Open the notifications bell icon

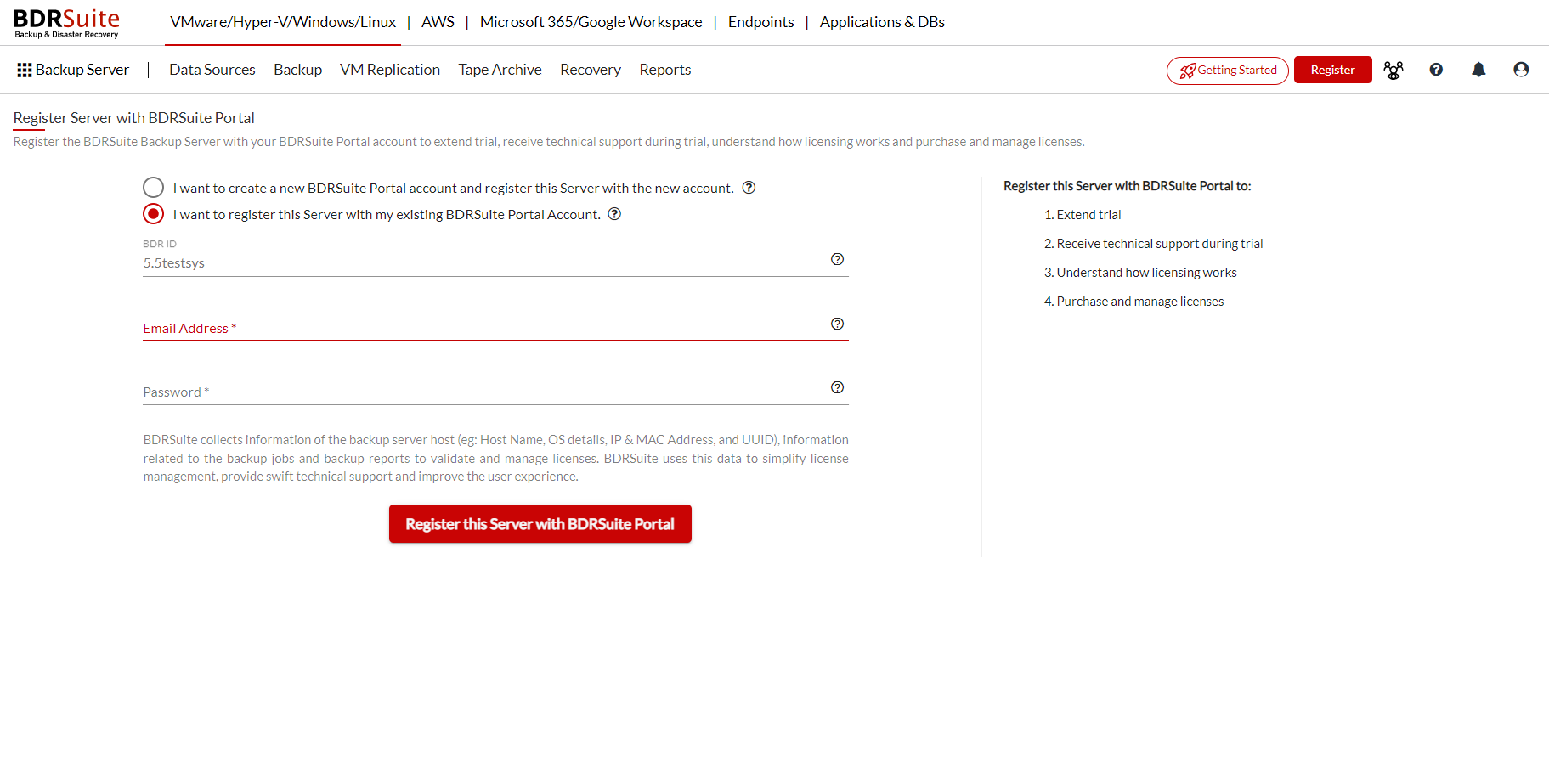point(1478,70)
